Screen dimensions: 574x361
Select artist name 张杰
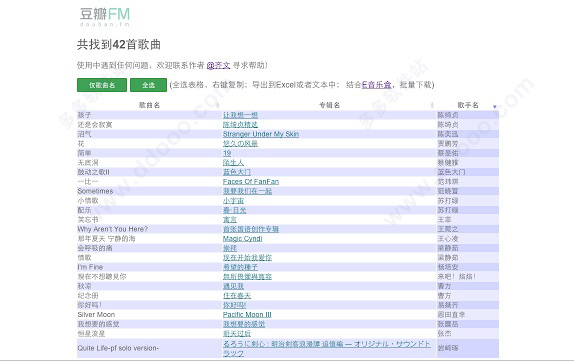(444, 334)
